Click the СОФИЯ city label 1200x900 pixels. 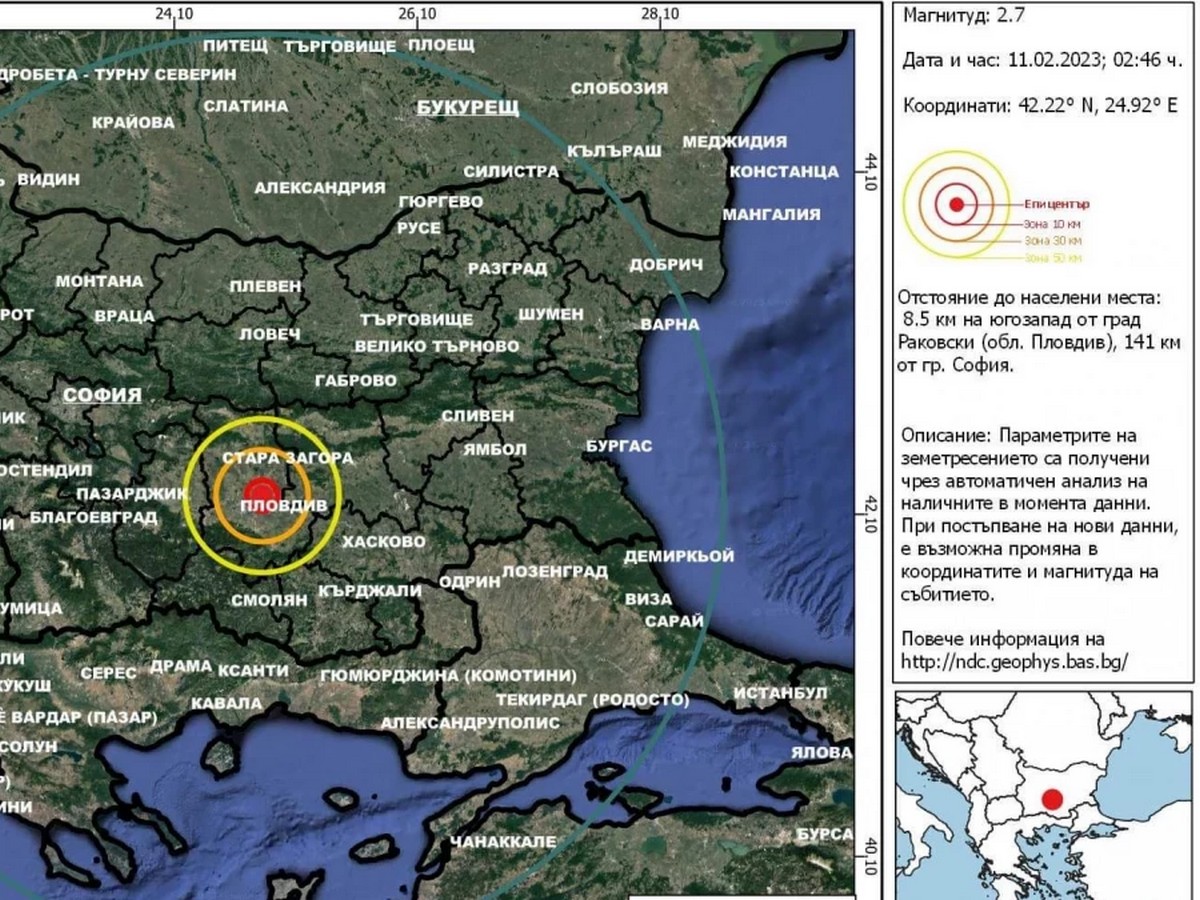tap(102, 395)
